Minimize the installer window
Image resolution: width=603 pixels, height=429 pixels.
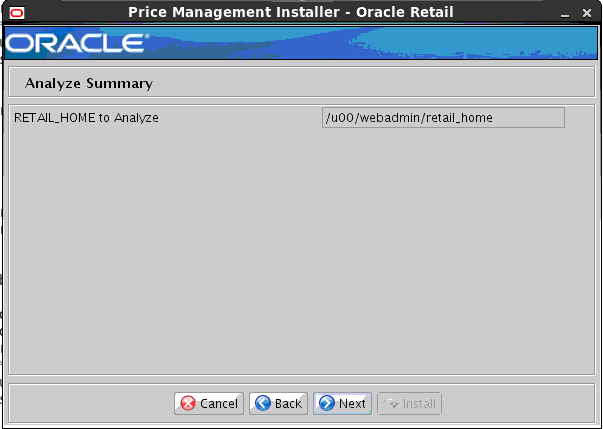(565, 14)
